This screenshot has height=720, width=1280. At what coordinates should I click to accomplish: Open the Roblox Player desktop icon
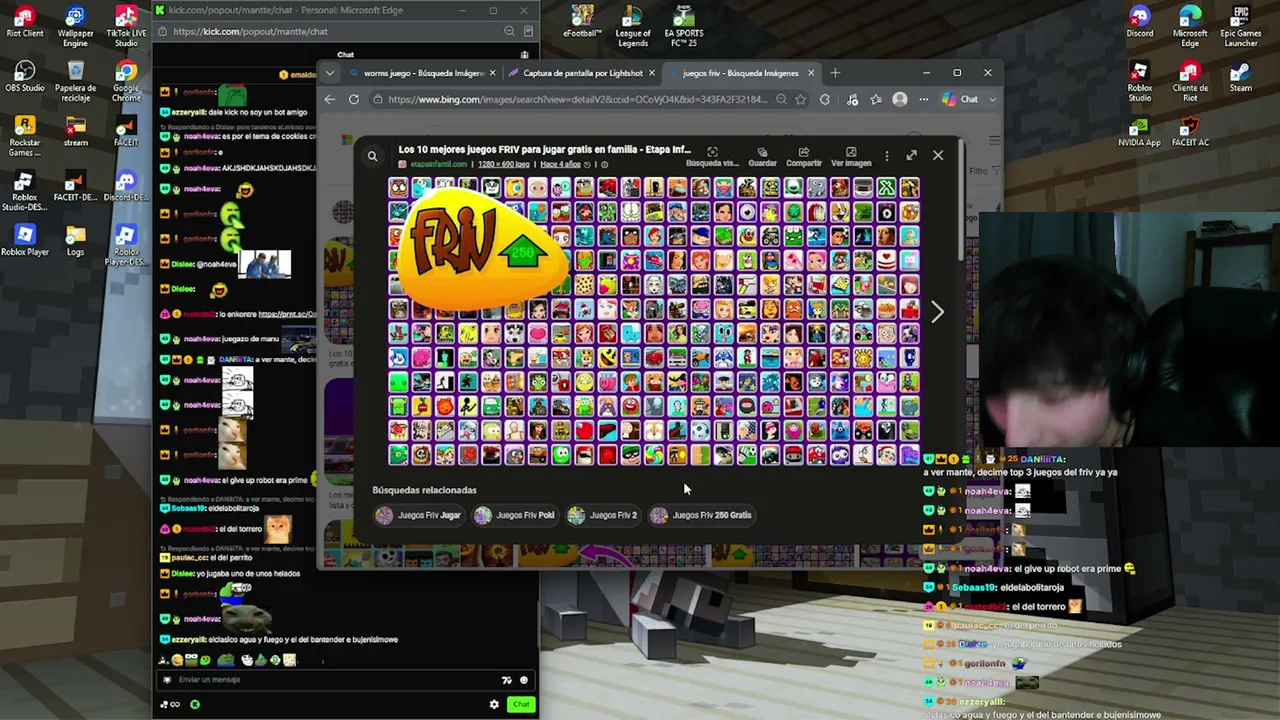[x=25, y=241]
